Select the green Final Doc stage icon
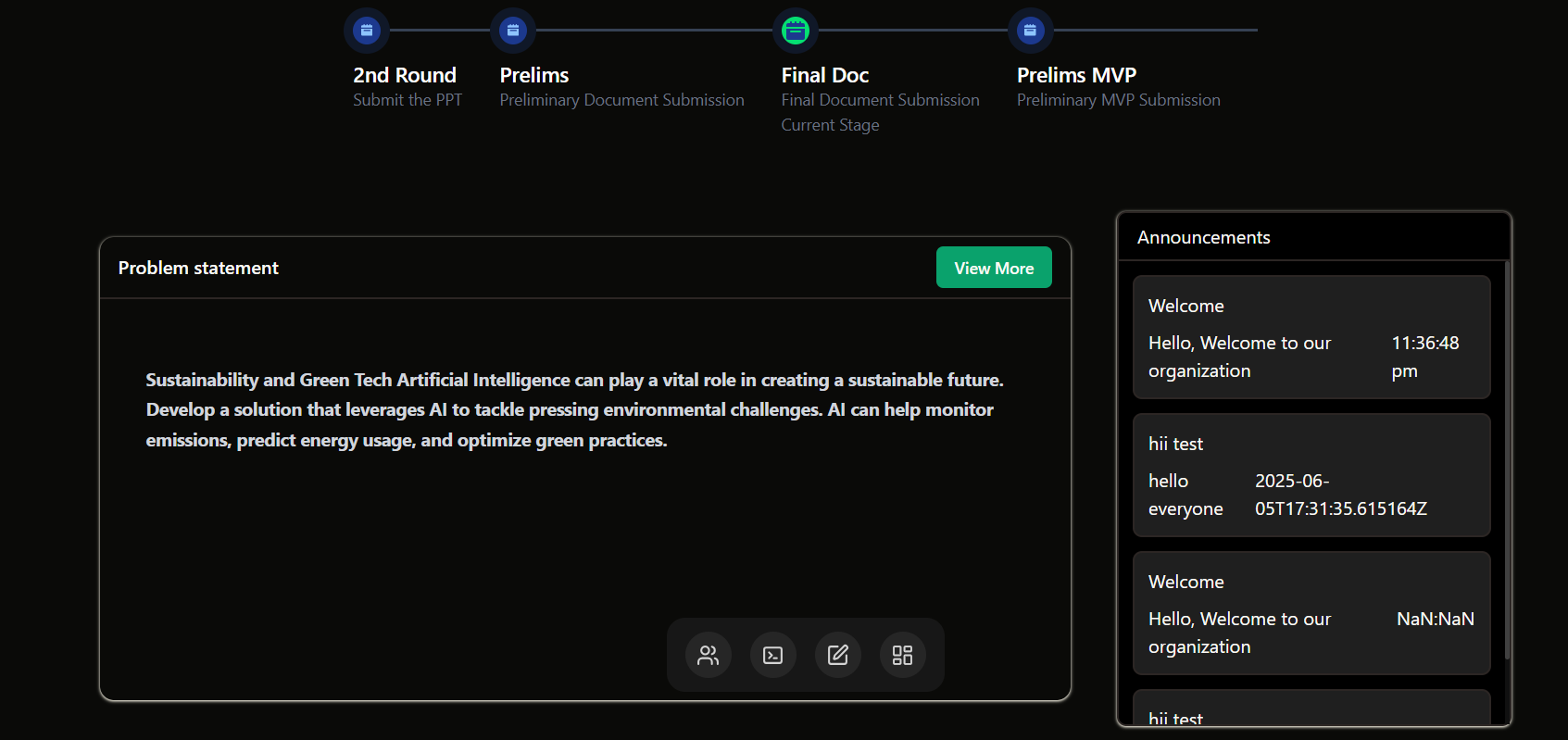The width and height of the screenshot is (1568, 740). click(x=796, y=31)
